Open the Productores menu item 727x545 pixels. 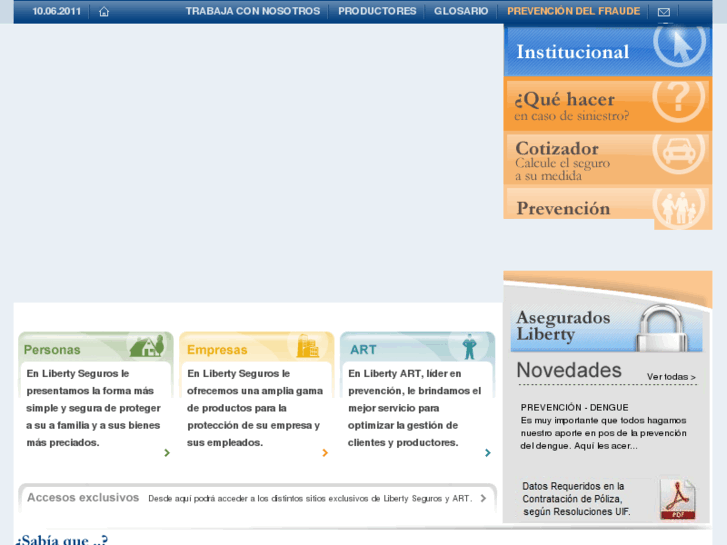click(377, 11)
